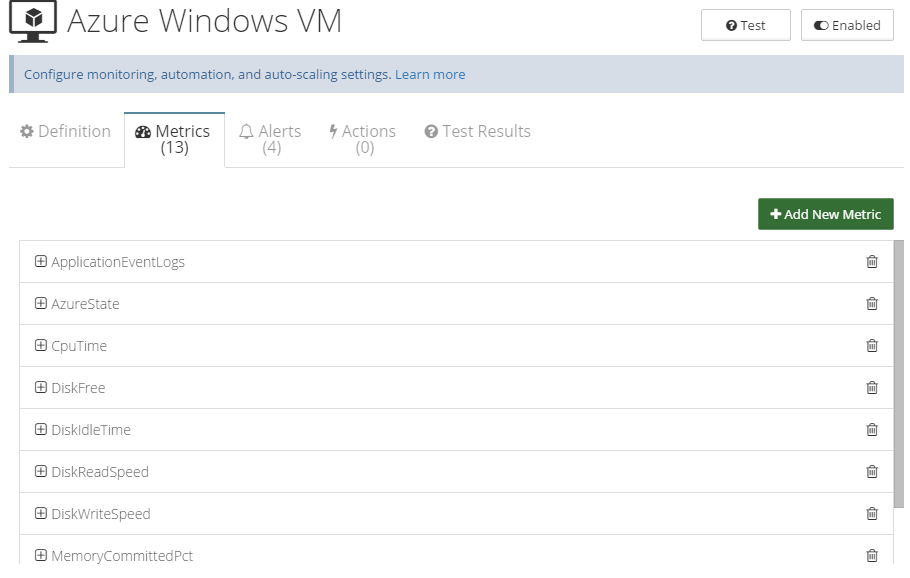Open the DiskIdleTime plus expander
The height and width of the screenshot is (578, 910).
coord(41,429)
